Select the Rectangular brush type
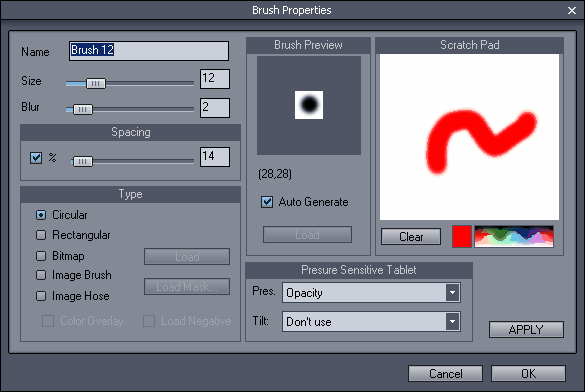This screenshot has width=585, height=392. [41, 235]
